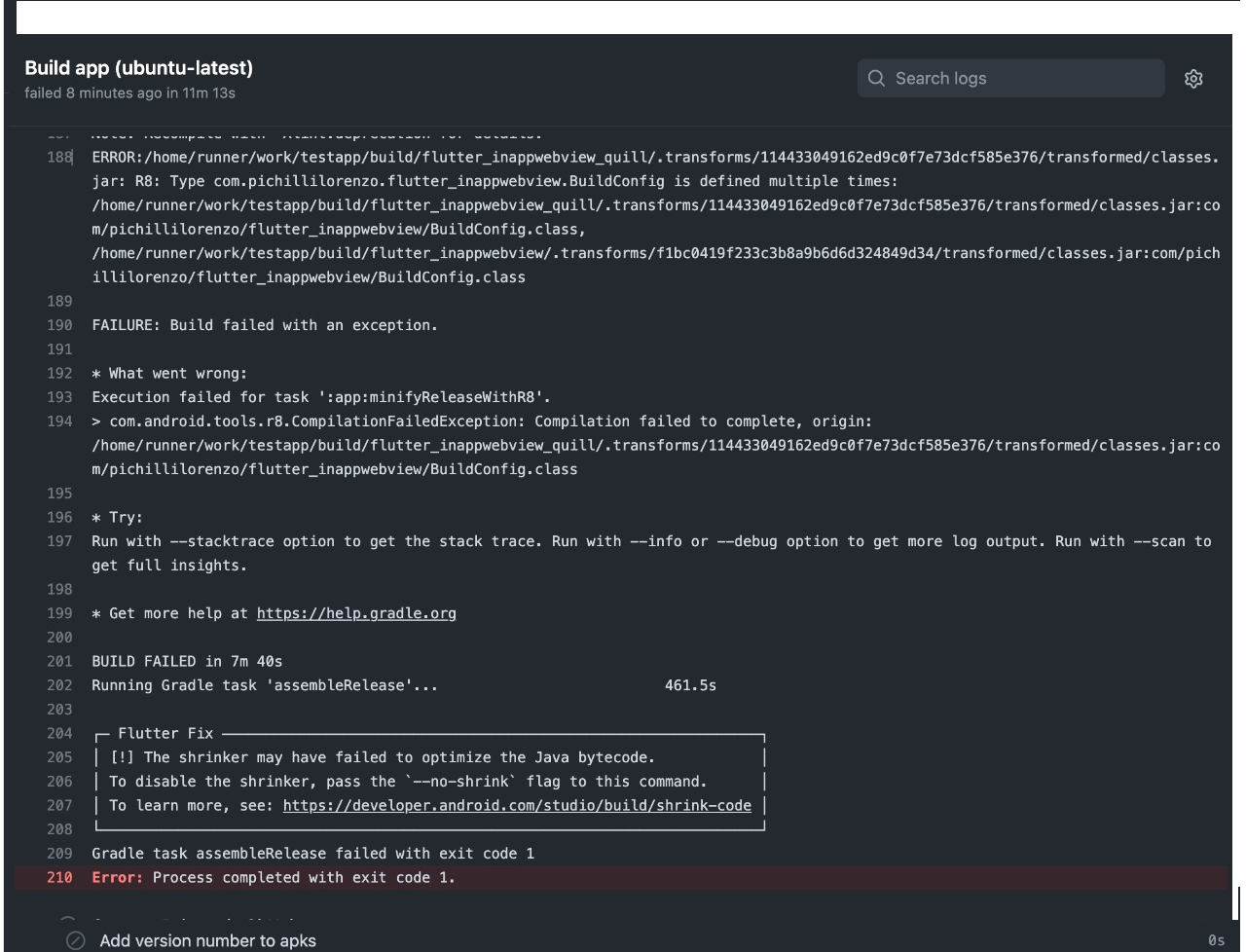Select log line number 190
This screenshot has width=1246, height=952.
(59, 325)
